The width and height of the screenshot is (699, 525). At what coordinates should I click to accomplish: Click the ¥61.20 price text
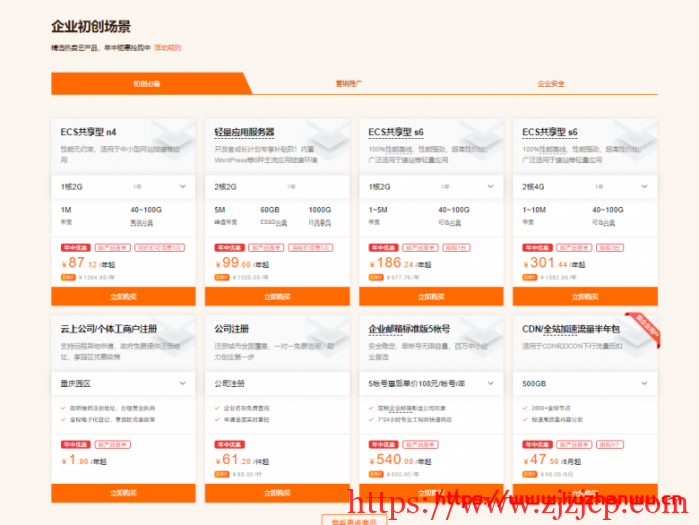242,460
